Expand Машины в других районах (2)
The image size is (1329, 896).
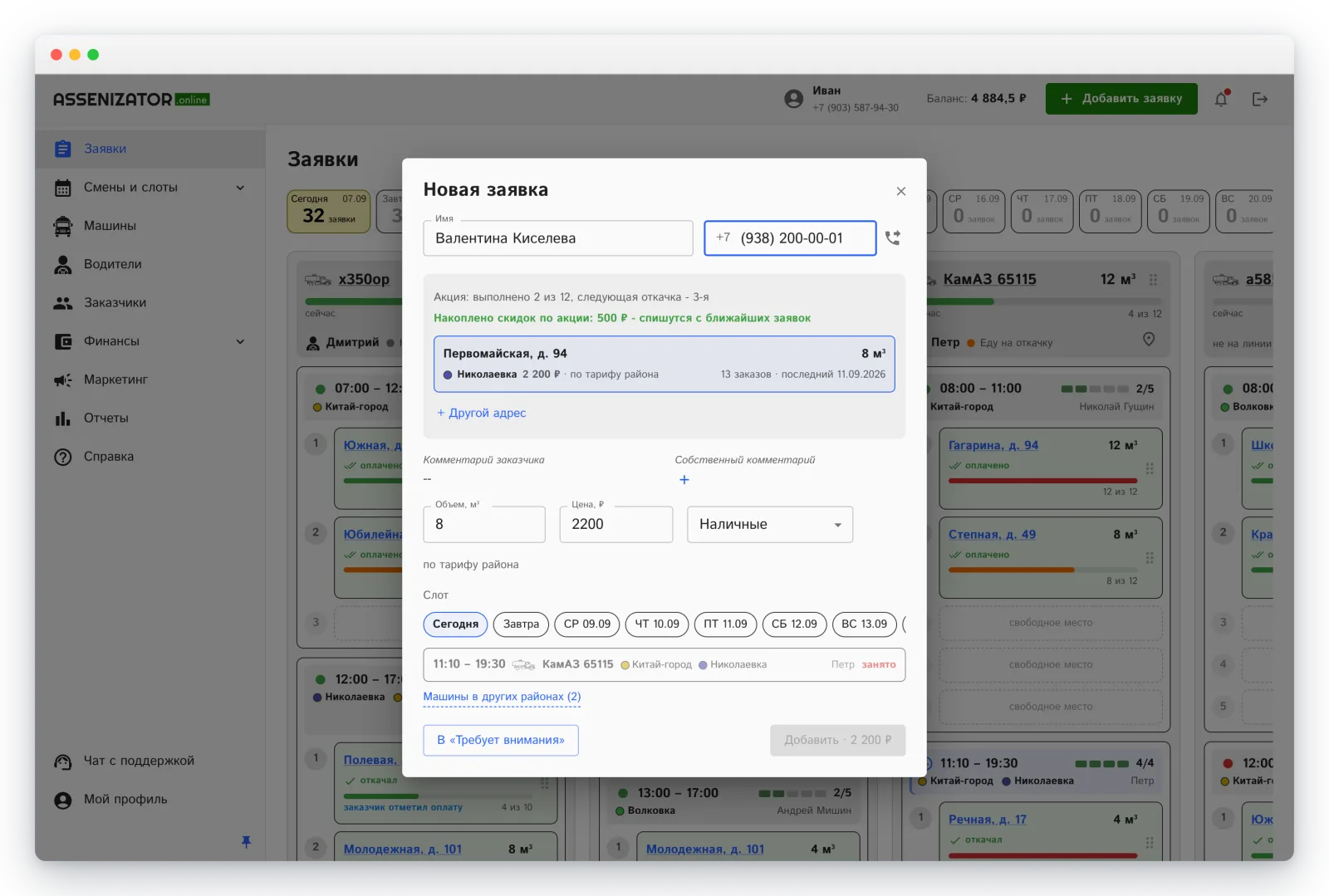(x=502, y=697)
